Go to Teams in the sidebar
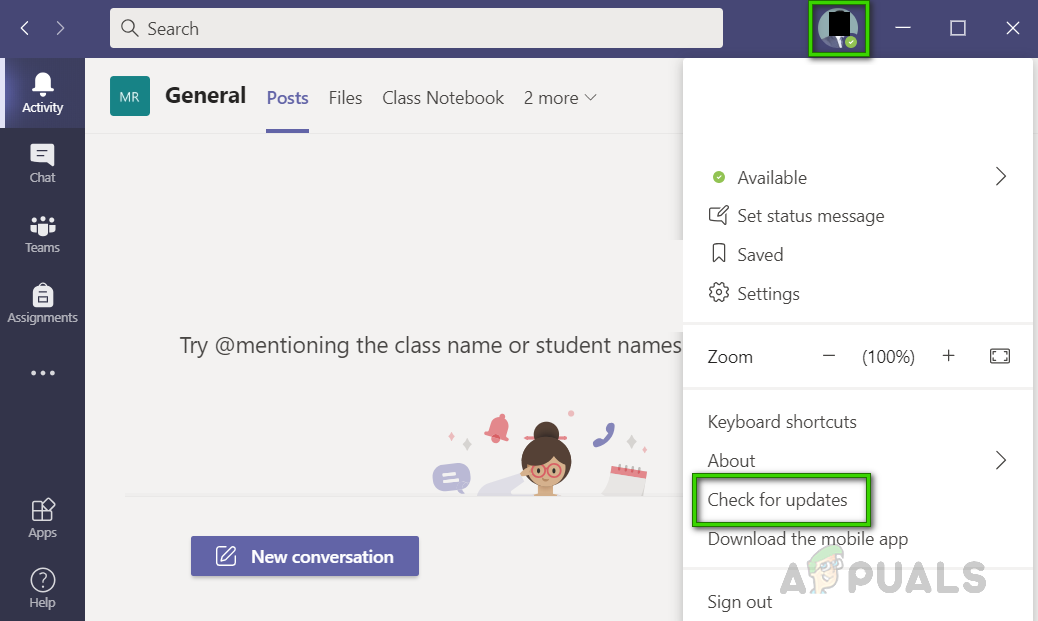Image resolution: width=1038 pixels, height=621 pixels. coord(42,233)
